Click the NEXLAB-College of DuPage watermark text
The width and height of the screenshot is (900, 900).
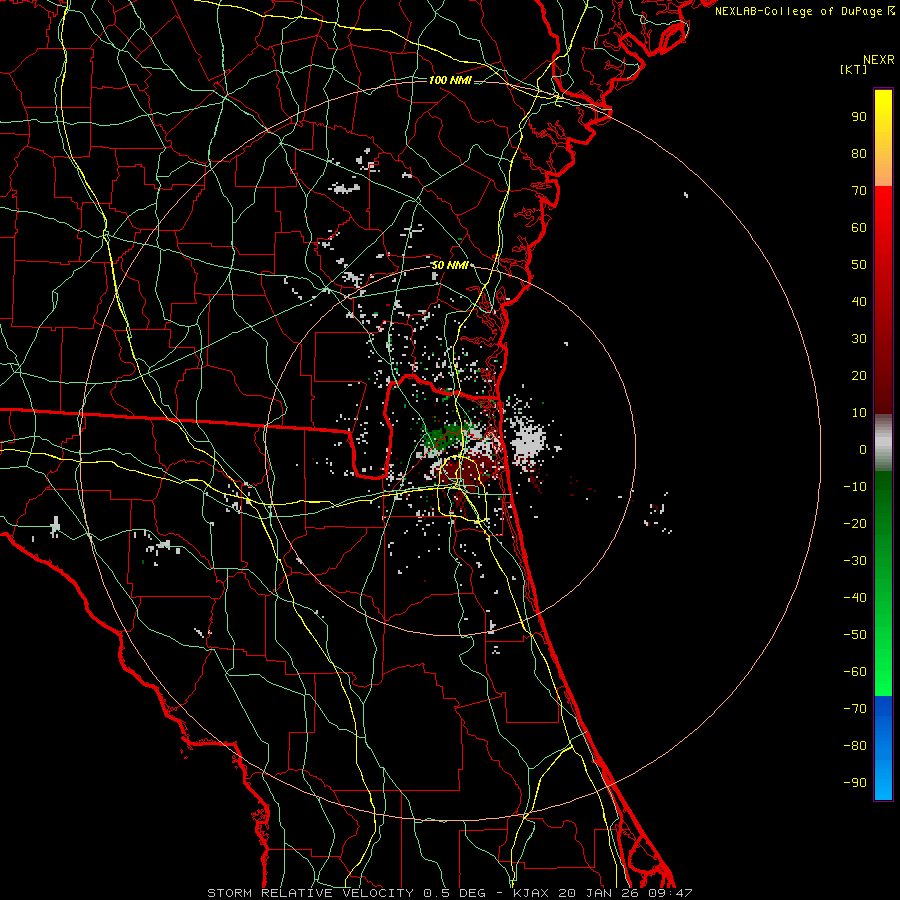[804, 11]
